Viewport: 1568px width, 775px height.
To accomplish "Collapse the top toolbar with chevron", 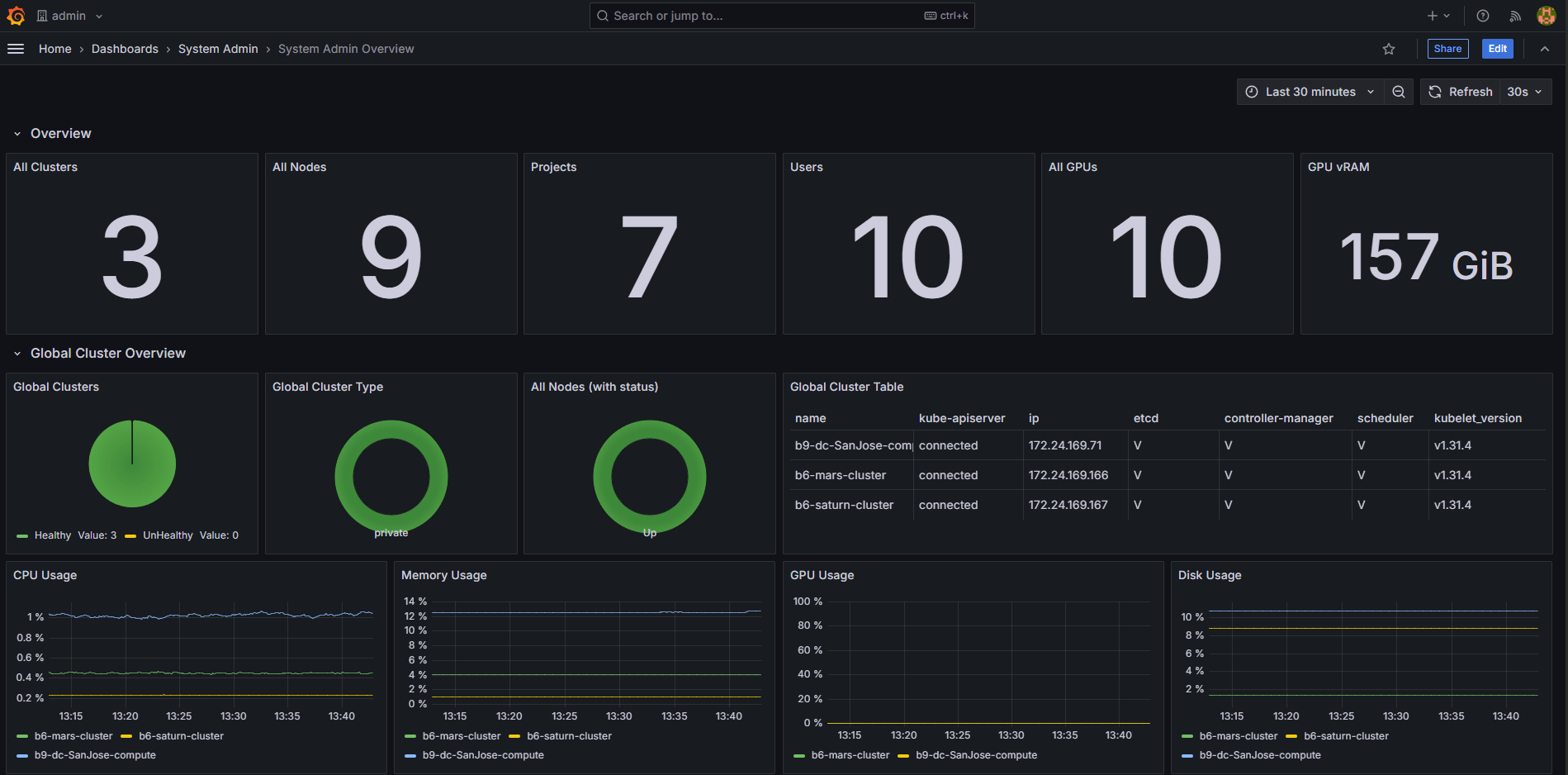I will pyautogui.click(x=1545, y=49).
